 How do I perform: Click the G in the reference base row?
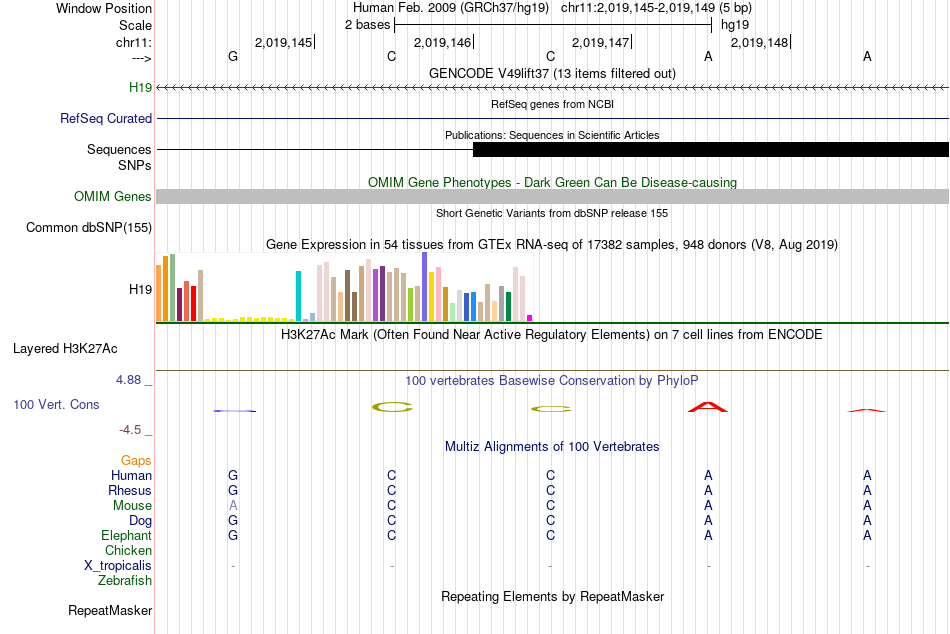point(233,56)
